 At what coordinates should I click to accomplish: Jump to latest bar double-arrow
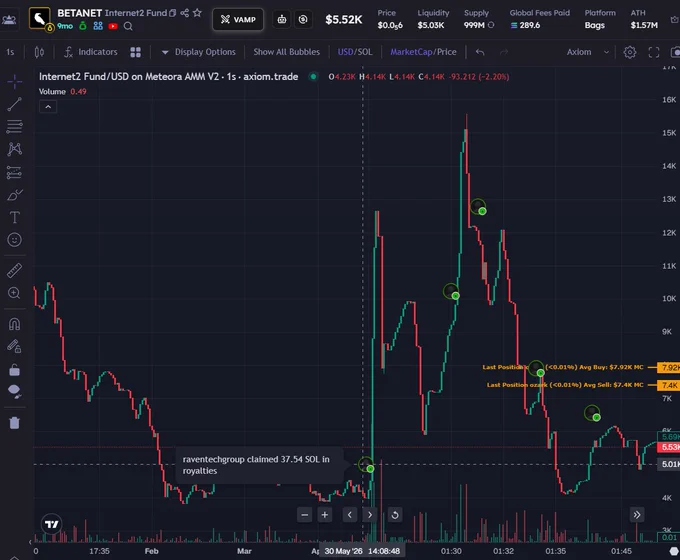[636, 515]
